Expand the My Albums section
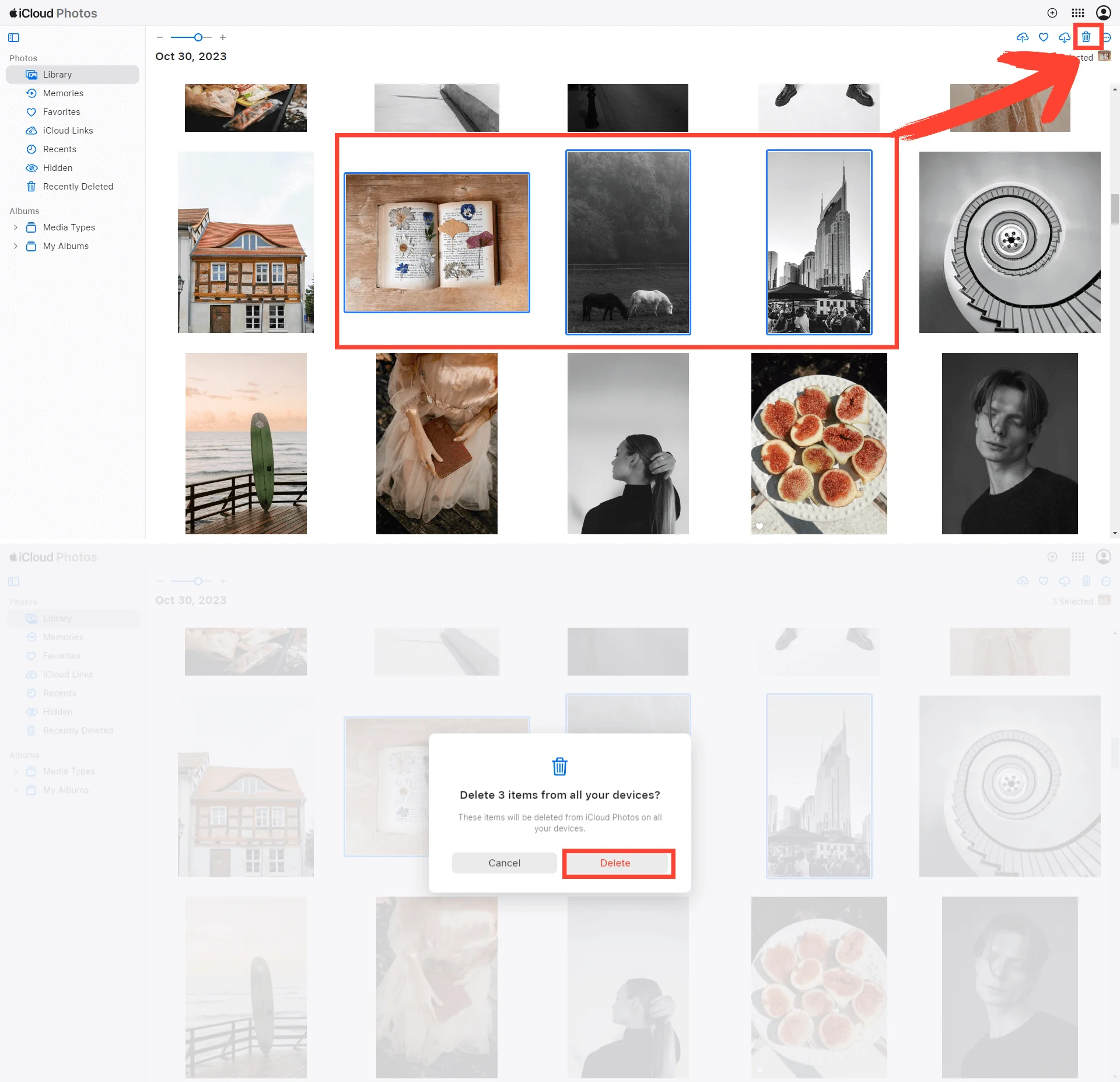This screenshot has height=1082, width=1120. click(x=15, y=245)
